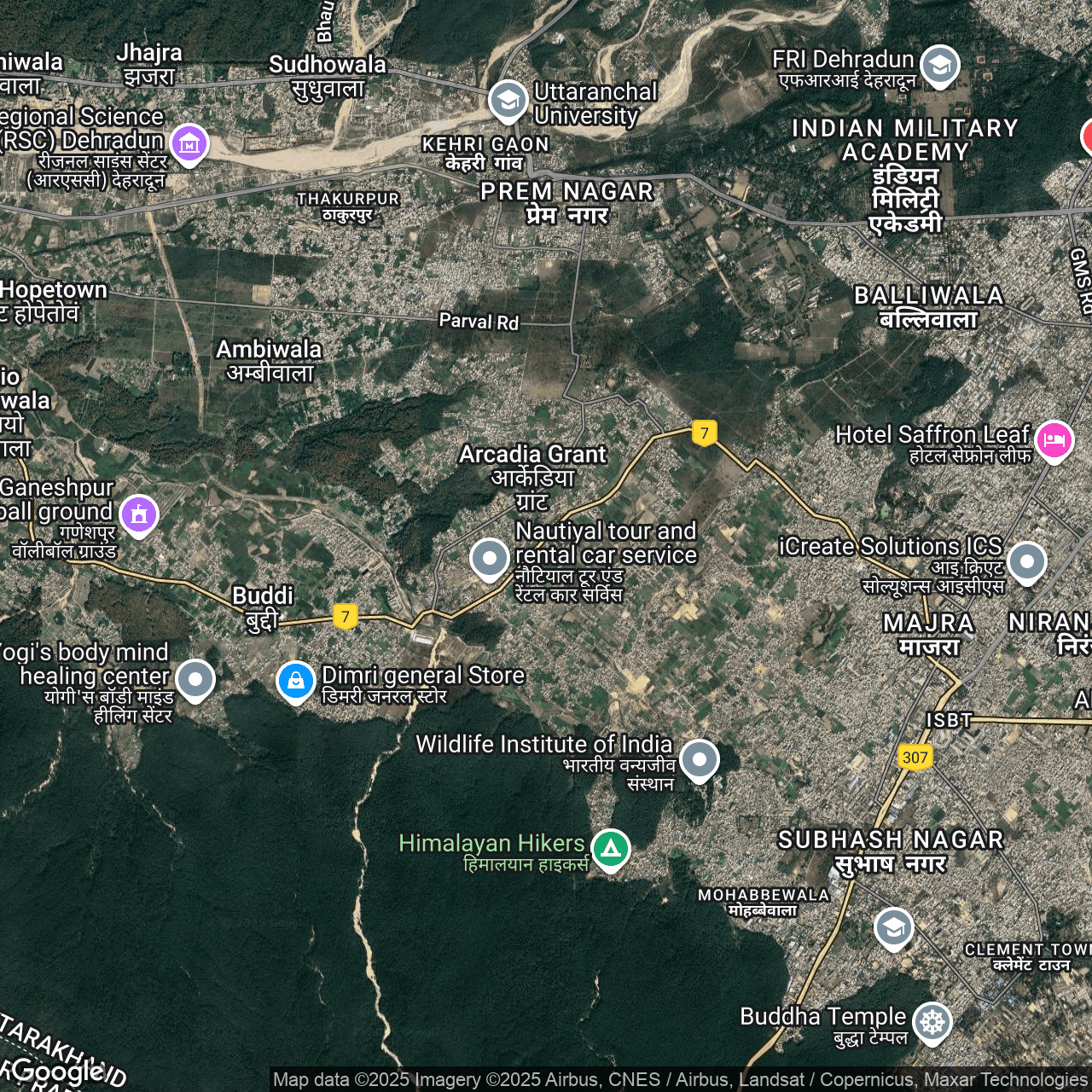Viewport: 1092px width, 1092px height.
Task: Click the school marker below Subhash Nagar
Action: pos(894,928)
